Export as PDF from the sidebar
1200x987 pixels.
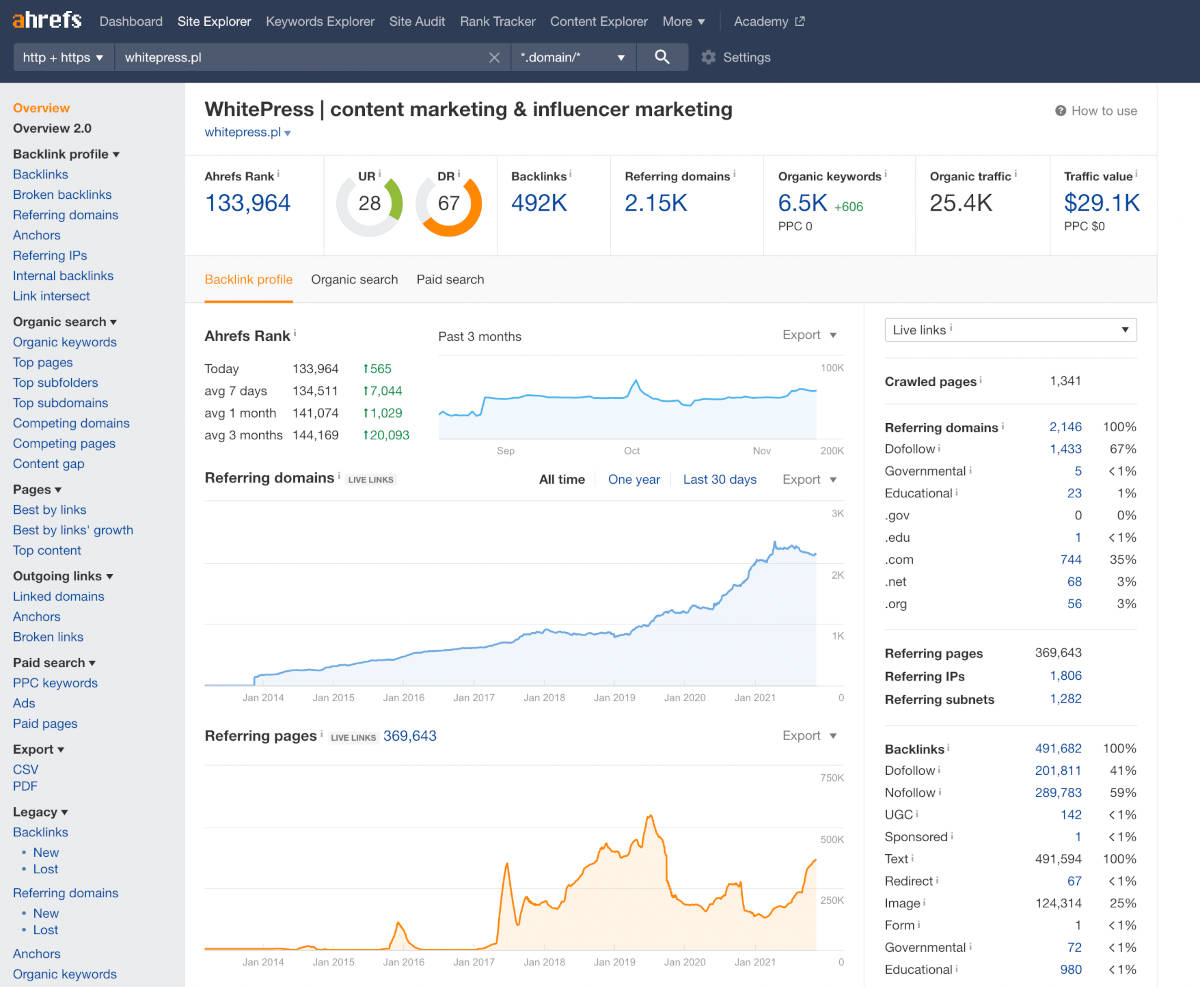coord(25,786)
